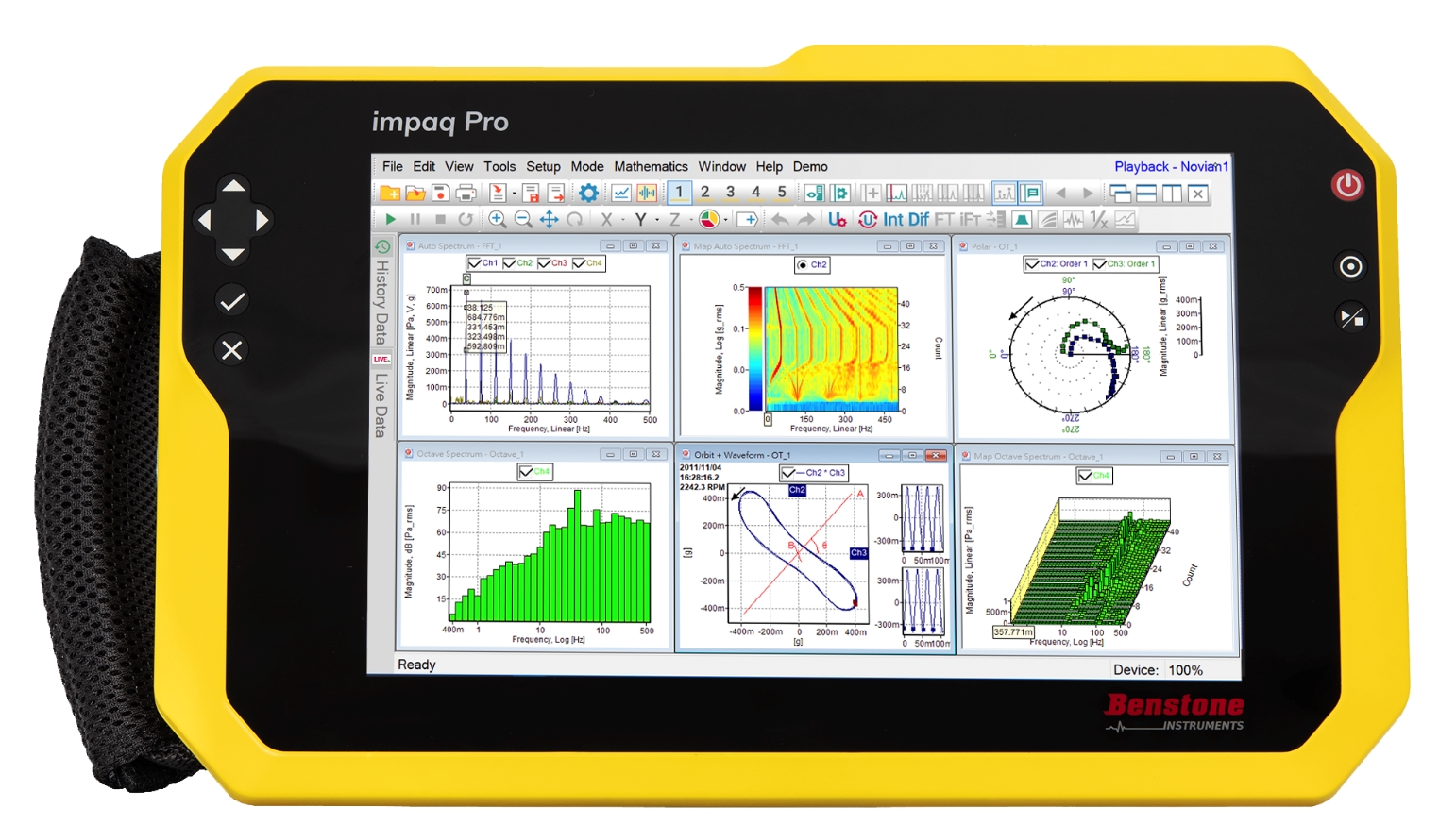Viewport: 1456px width, 825px height.
Task: Toggle the annotation comment icon
Action: (1031, 194)
